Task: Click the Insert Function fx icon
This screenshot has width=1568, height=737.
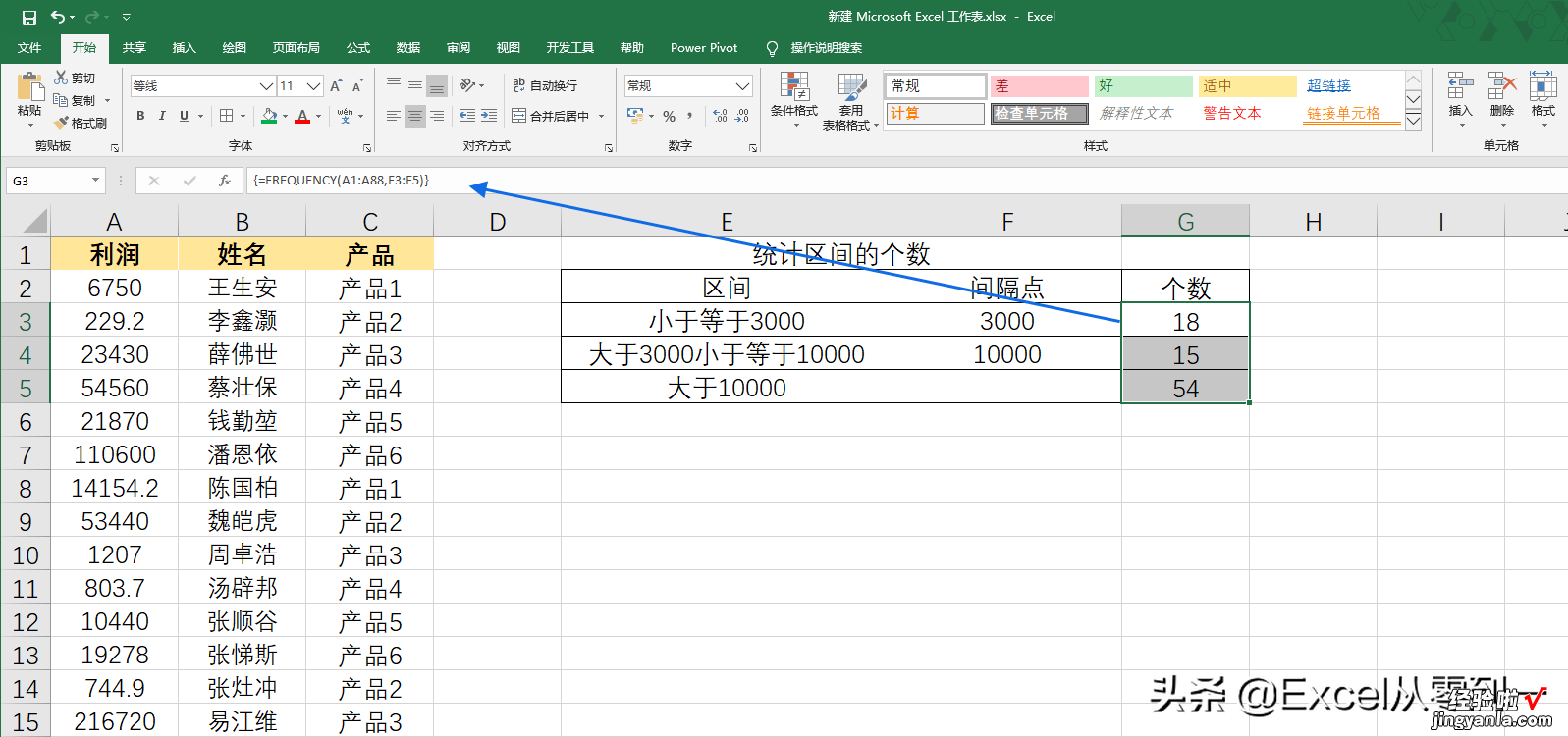Action: 225,181
